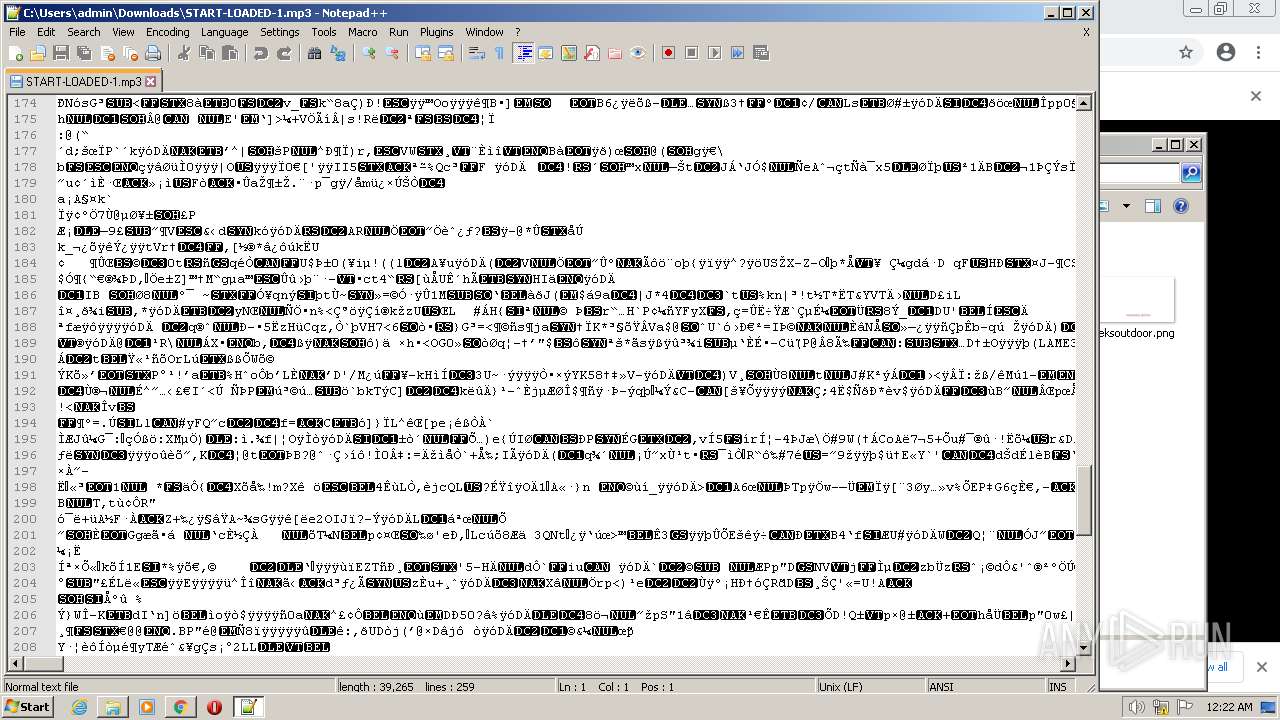Bookmark page with Chrome star icon
Screen dimensions: 1280x720
(1186, 52)
